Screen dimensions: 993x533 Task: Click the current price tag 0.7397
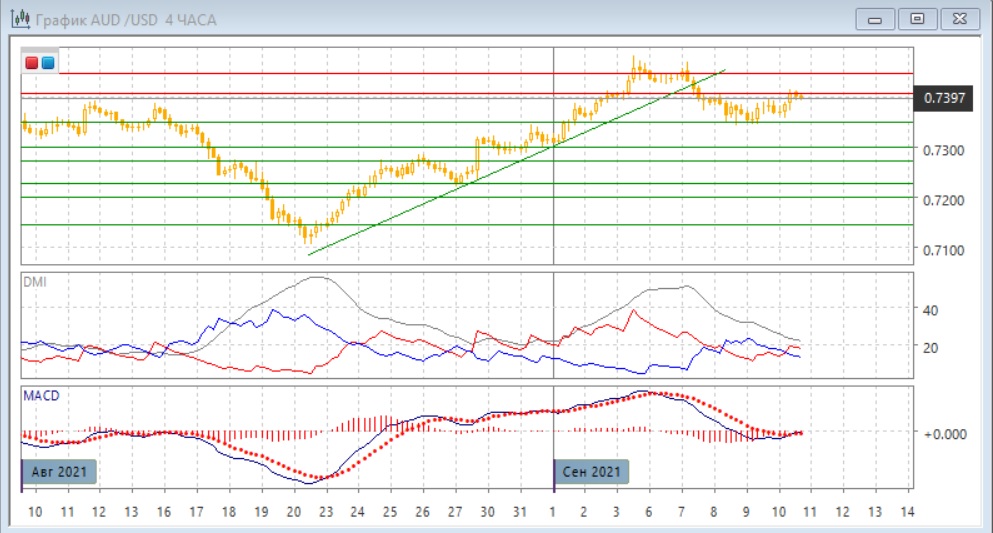click(x=945, y=98)
